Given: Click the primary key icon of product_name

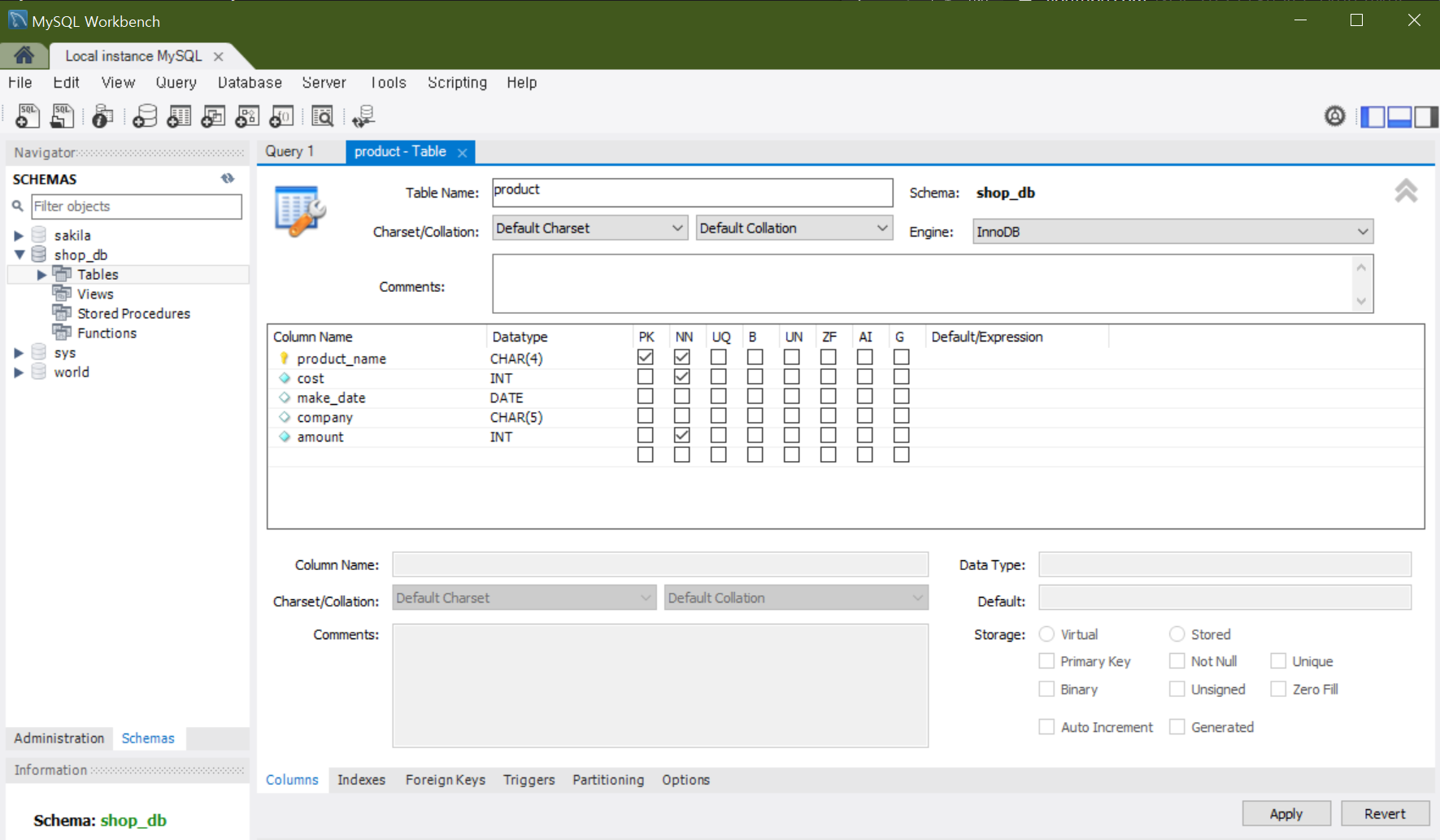Looking at the screenshot, I should click(x=284, y=359).
